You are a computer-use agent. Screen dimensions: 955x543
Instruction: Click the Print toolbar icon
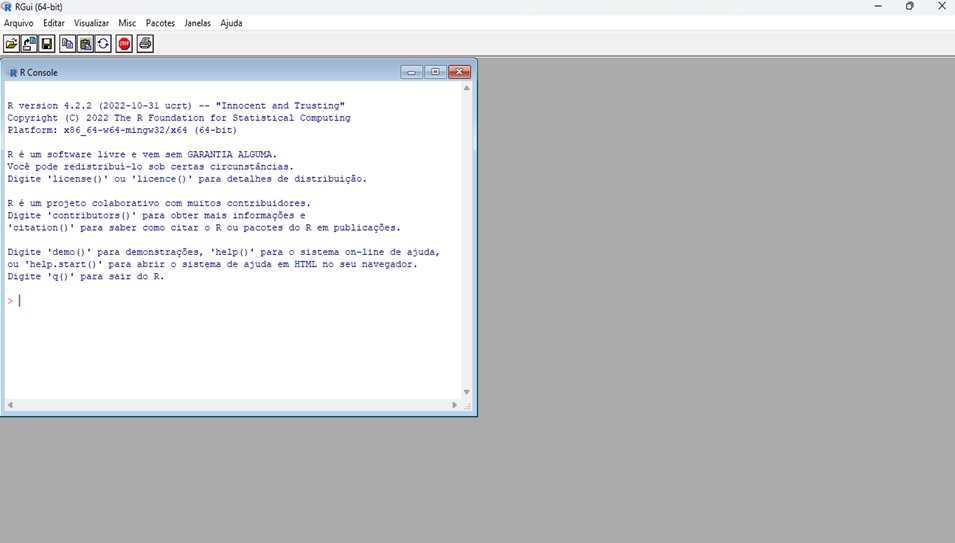coord(145,44)
